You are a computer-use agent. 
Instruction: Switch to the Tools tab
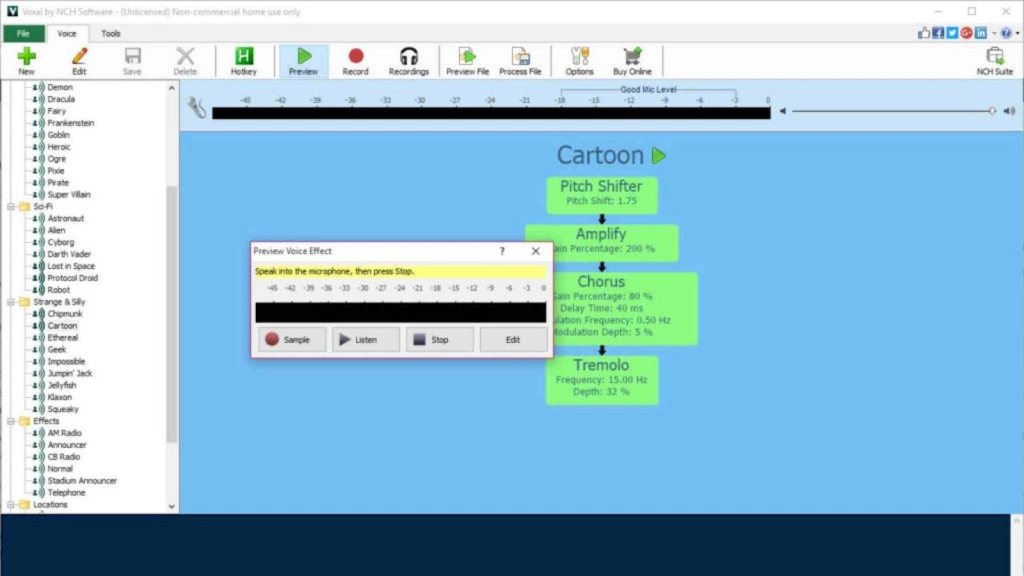(x=110, y=33)
